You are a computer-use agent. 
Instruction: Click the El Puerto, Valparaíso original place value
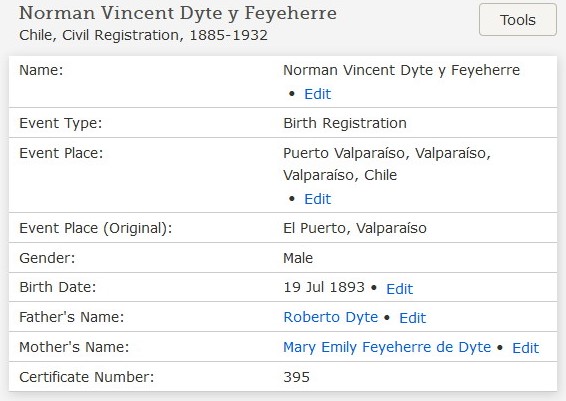pos(355,228)
